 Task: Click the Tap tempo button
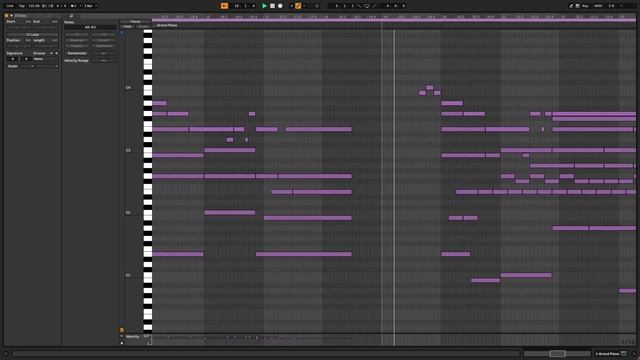22,6
